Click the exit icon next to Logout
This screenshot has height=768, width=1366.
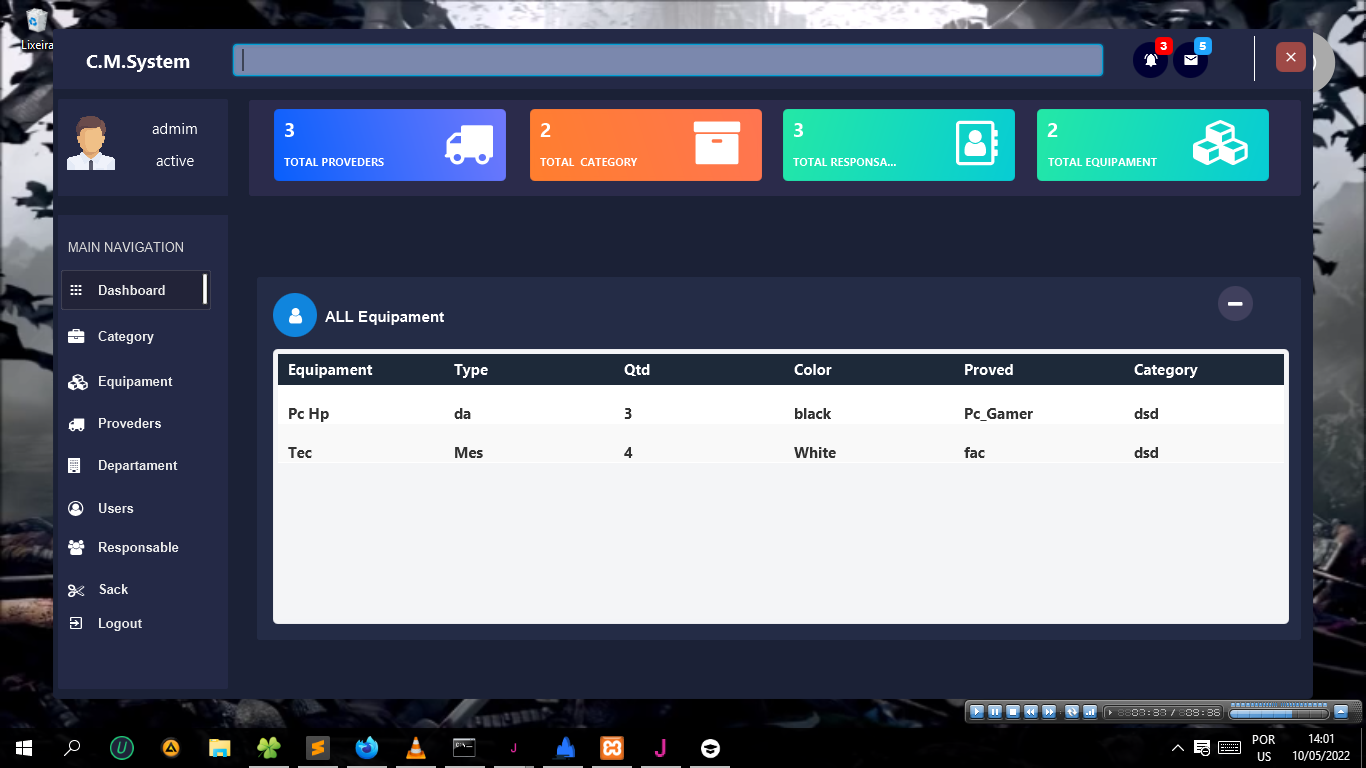pos(75,623)
